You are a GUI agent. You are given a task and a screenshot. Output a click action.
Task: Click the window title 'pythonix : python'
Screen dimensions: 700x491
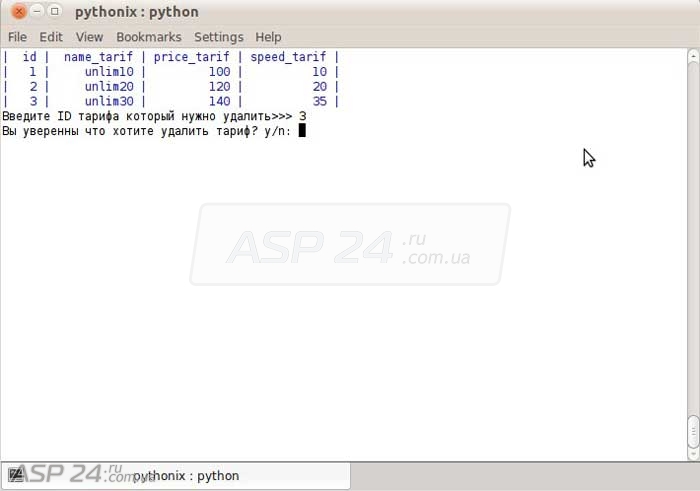click(137, 12)
